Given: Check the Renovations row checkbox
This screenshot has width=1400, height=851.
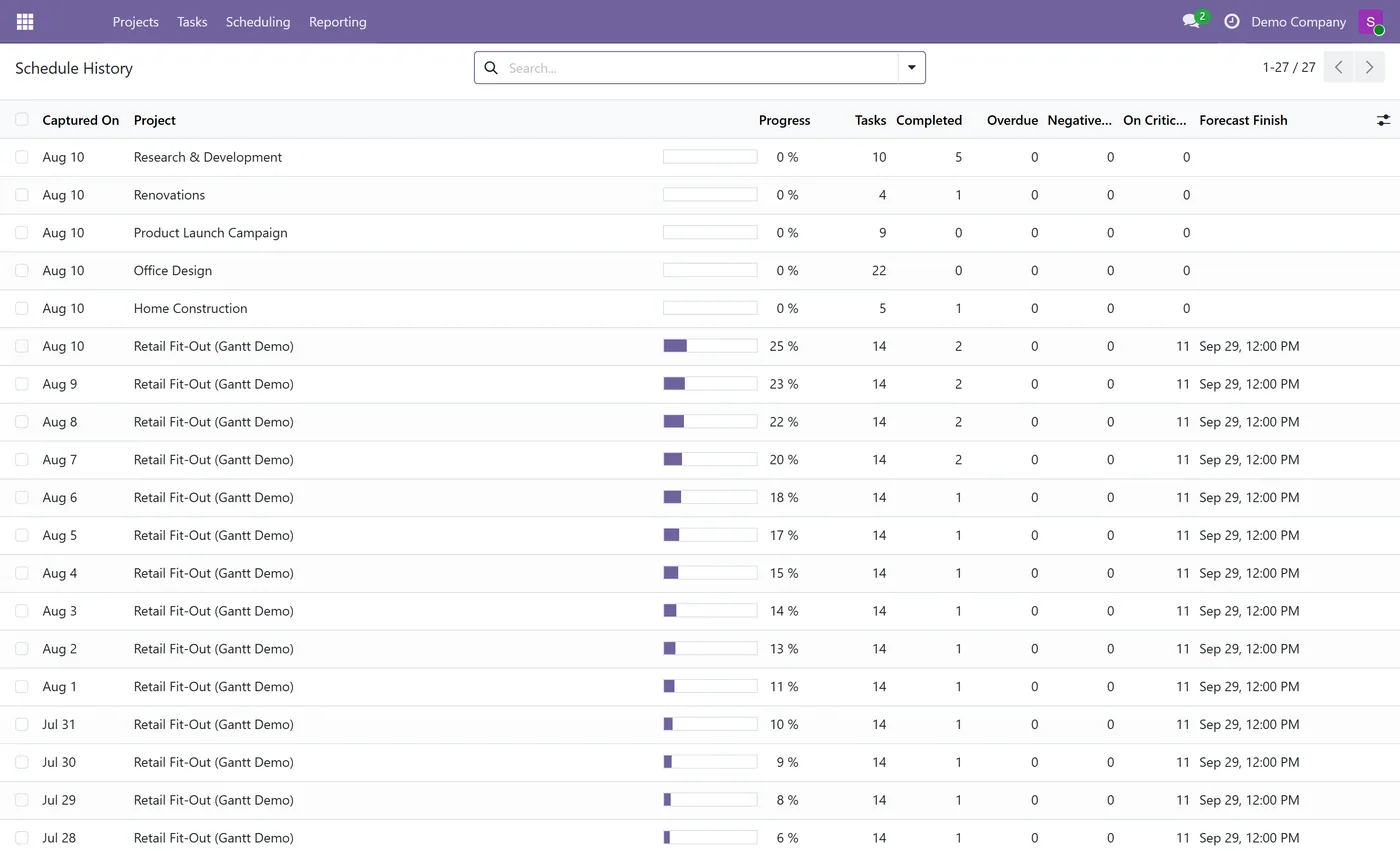Looking at the screenshot, I should pos(21,195).
